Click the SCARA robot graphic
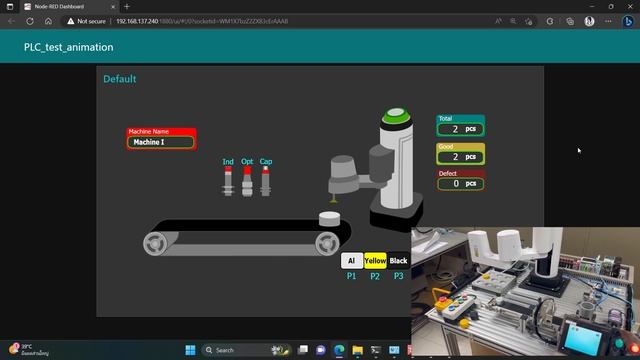640x360 pixels. coord(376,169)
